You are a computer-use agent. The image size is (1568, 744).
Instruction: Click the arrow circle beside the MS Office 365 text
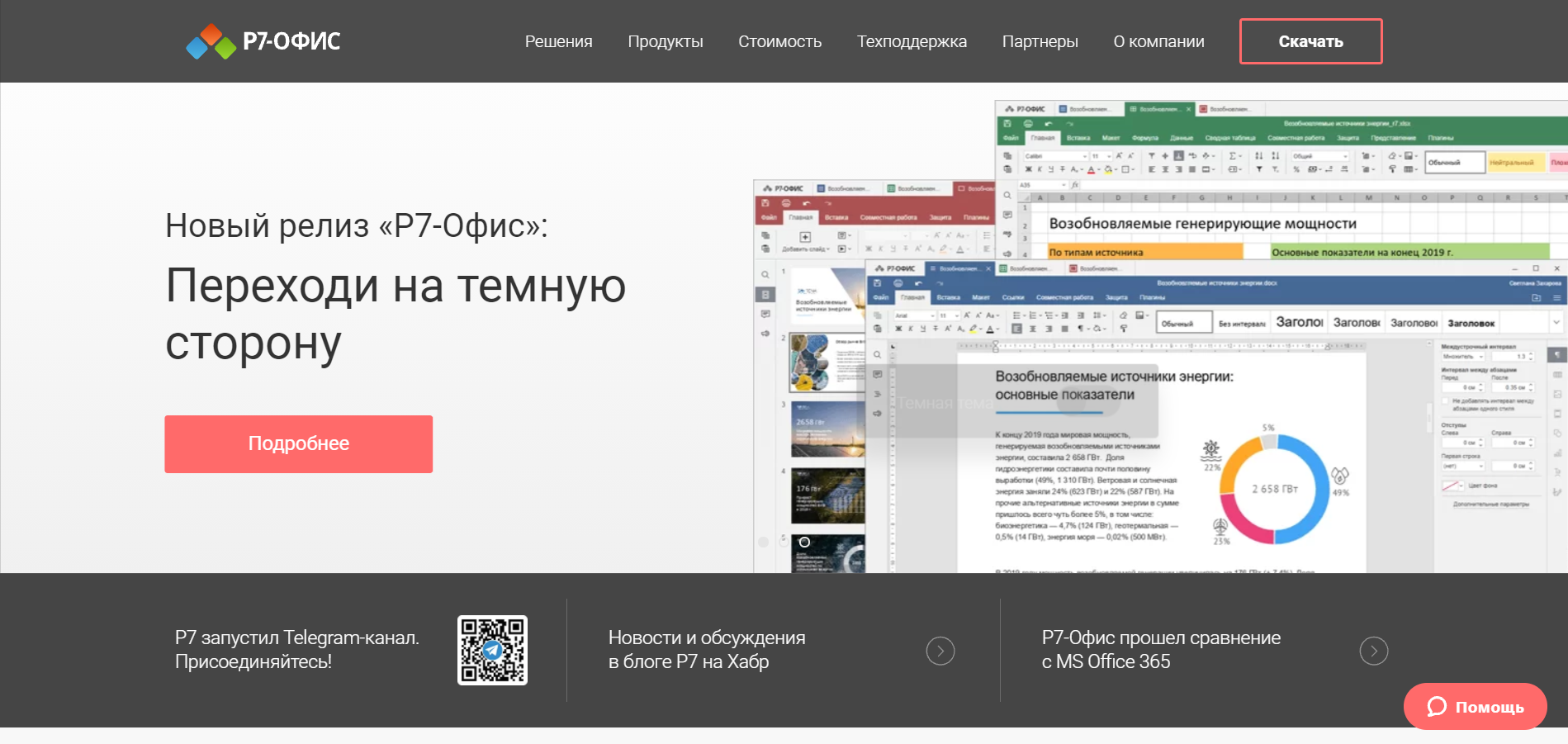(x=1373, y=651)
